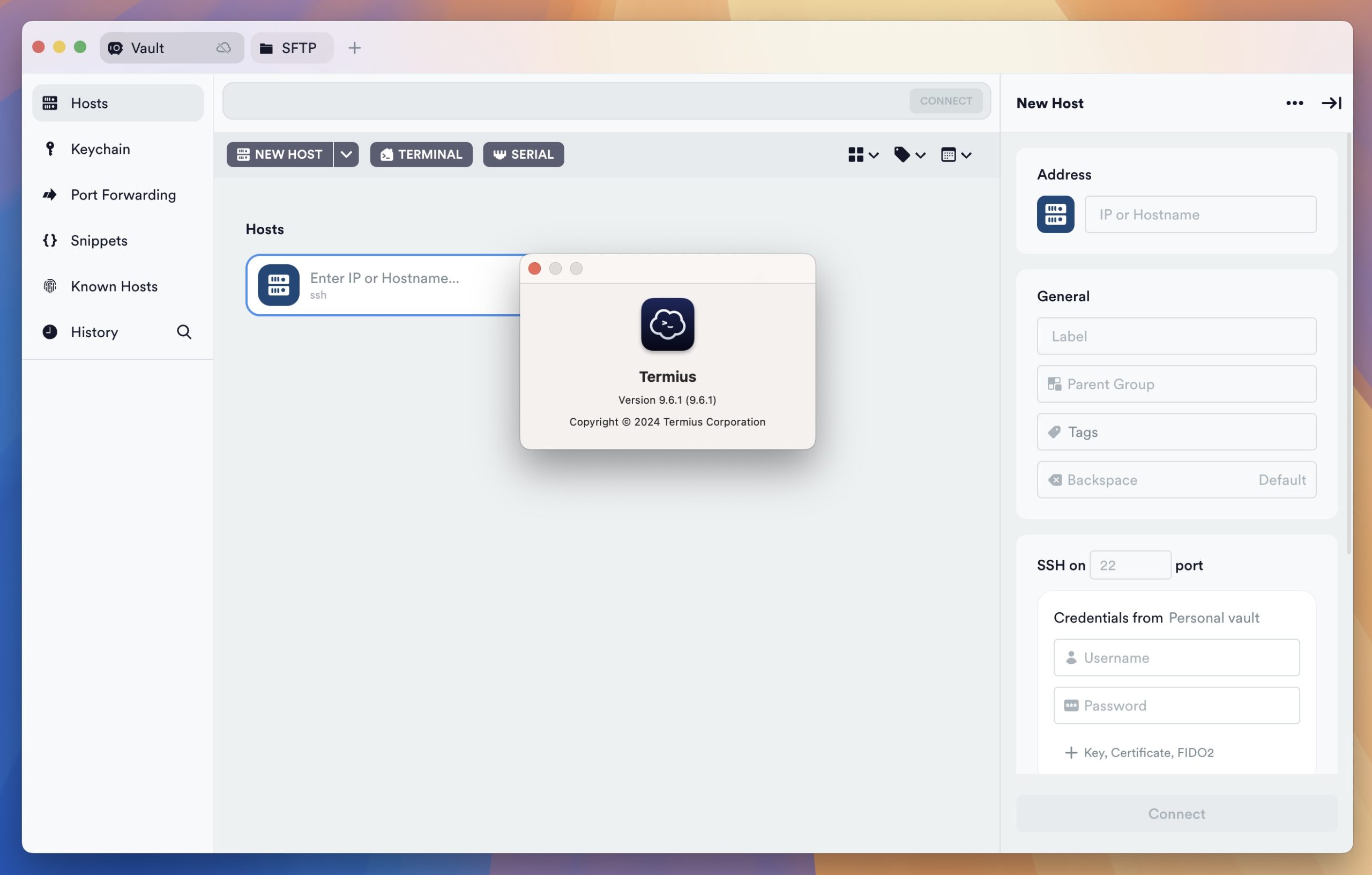Image resolution: width=1372 pixels, height=875 pixels.
Task: Switch to the Vault tab
Action: [171, 48]
